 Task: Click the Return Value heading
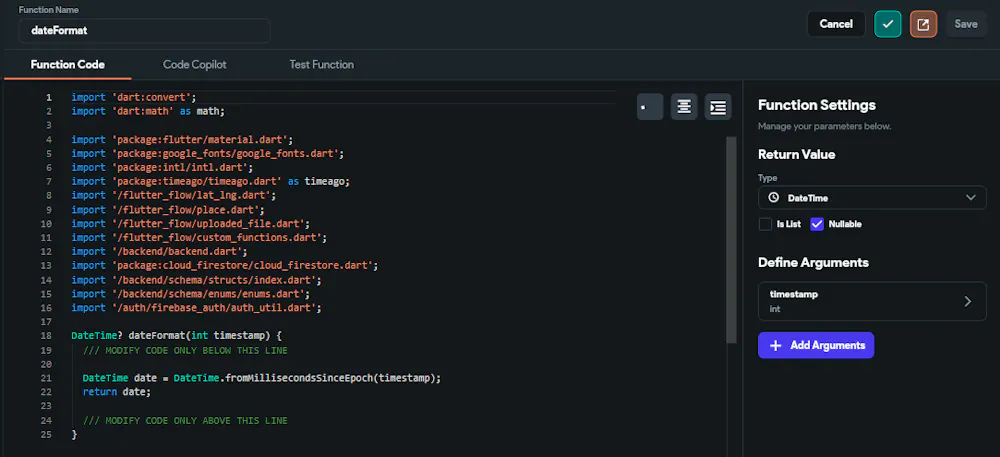797,155
